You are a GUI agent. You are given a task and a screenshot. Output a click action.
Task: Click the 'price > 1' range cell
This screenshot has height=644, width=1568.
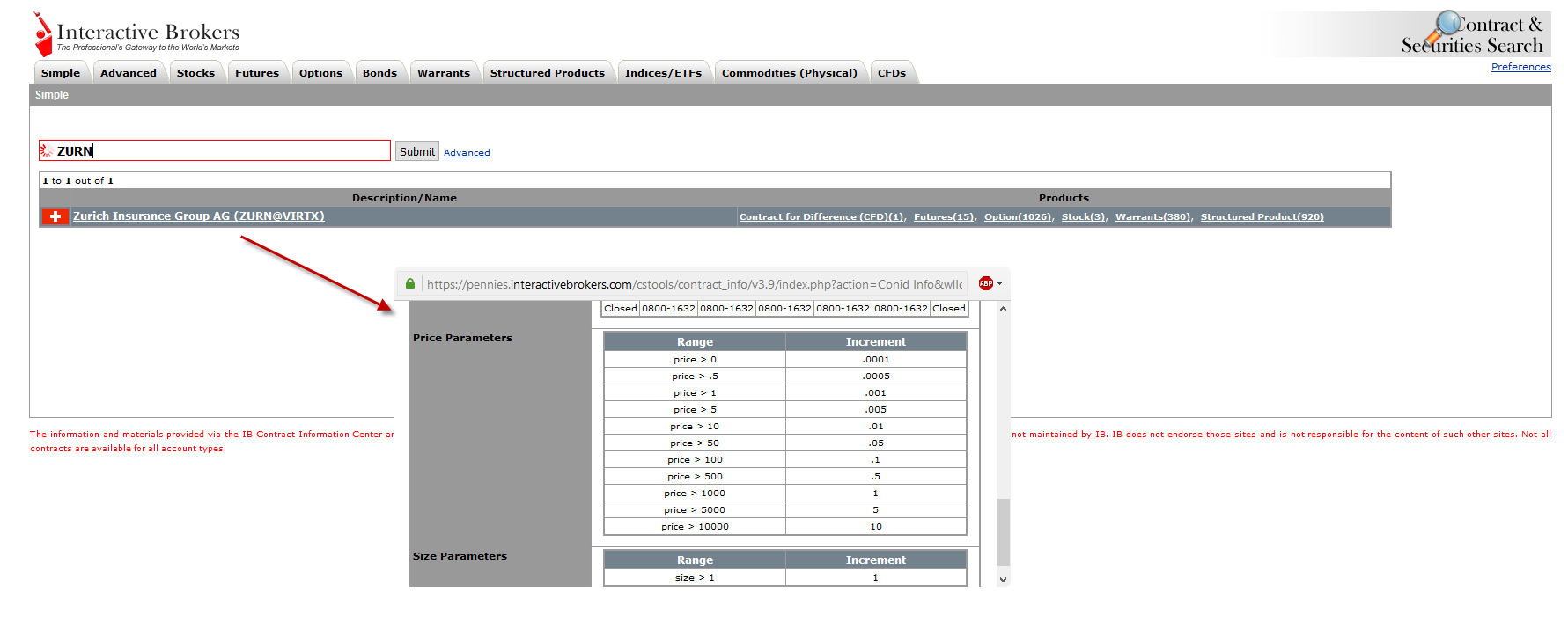pos(695,392)
